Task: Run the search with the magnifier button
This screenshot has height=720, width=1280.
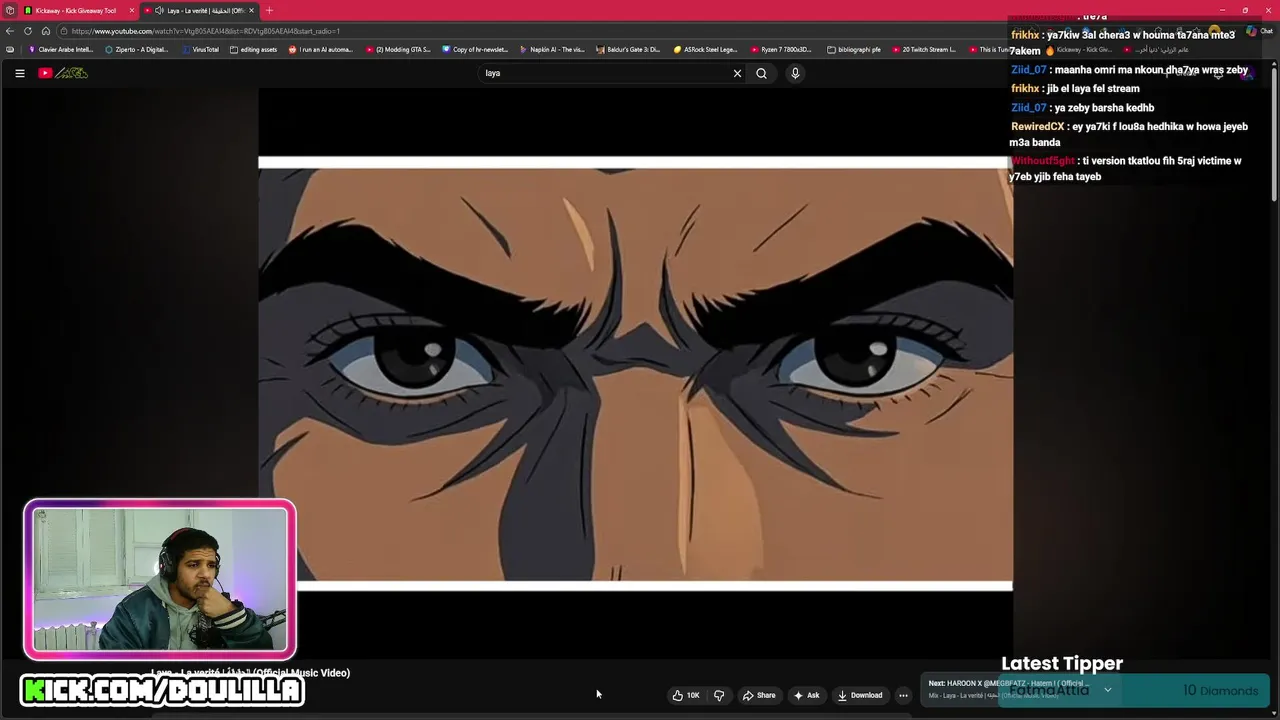Action: coord(761,73)
